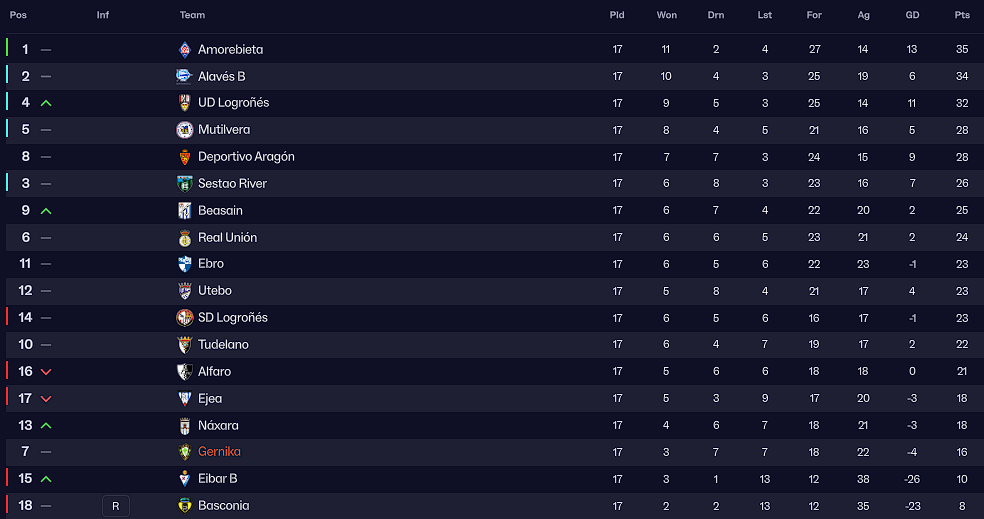Open the Tudelano team page
This screenshot has width=984, height=519.
tap(223, 345)
